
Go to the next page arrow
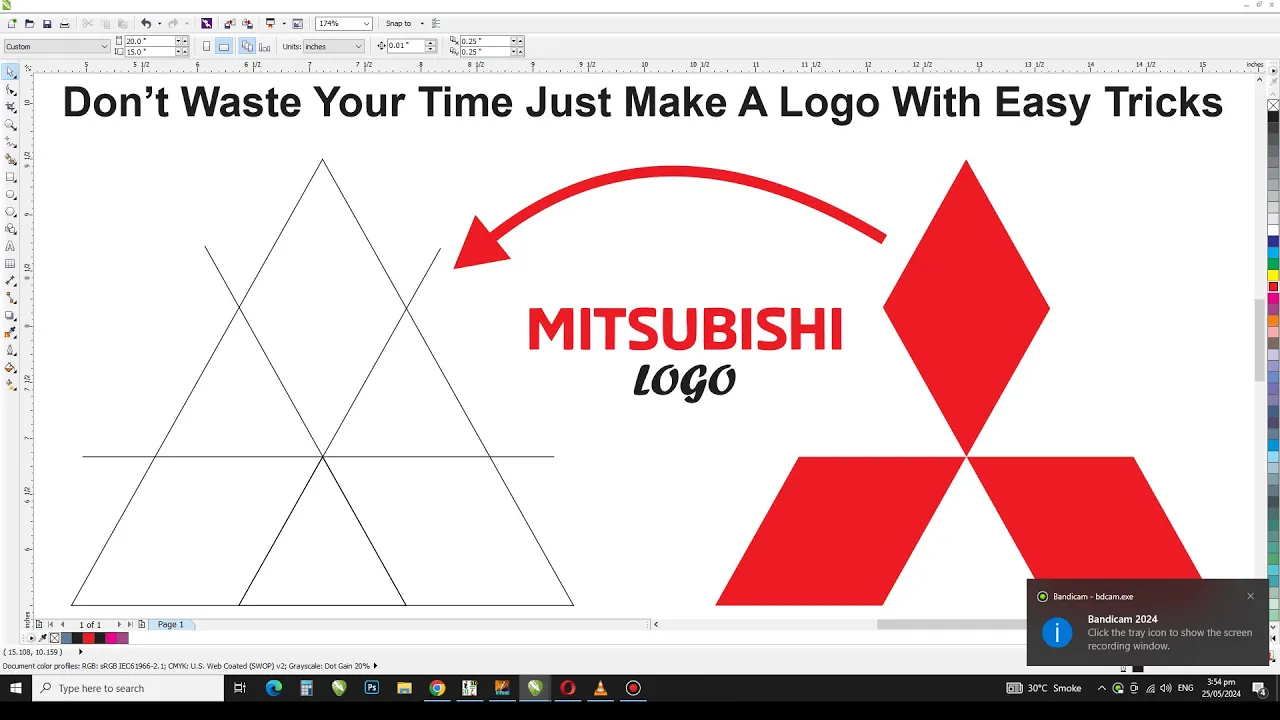(119, 624)
